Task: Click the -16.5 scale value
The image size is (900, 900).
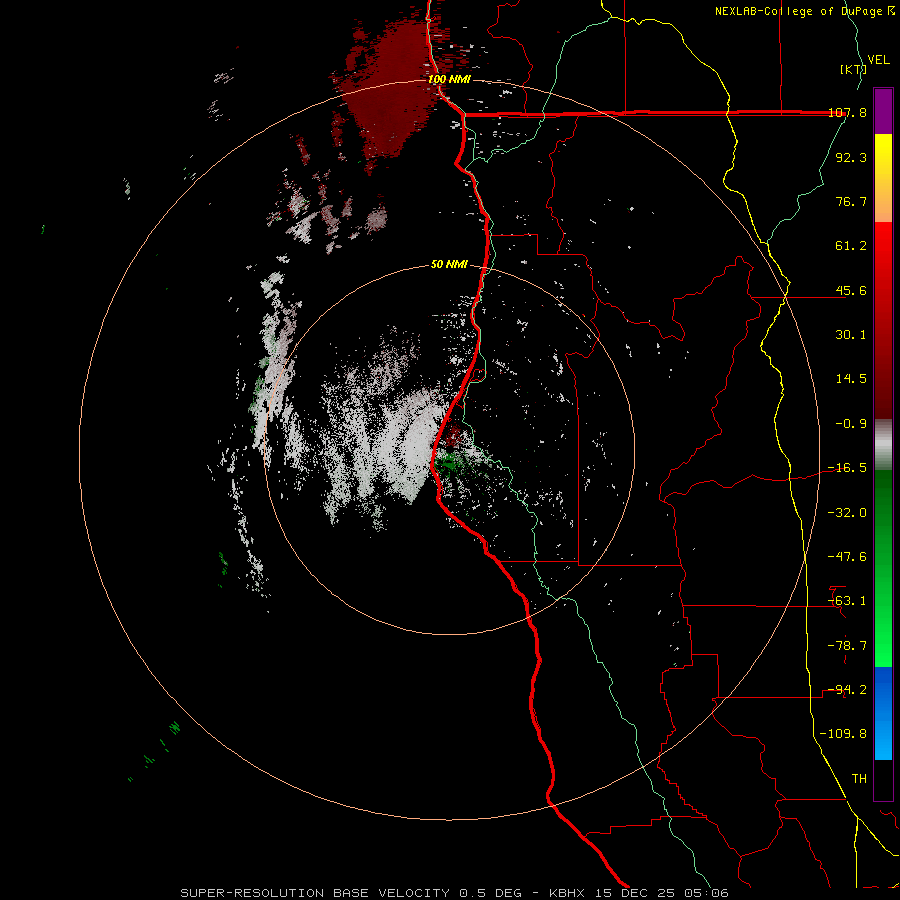Action: point(847,468)
